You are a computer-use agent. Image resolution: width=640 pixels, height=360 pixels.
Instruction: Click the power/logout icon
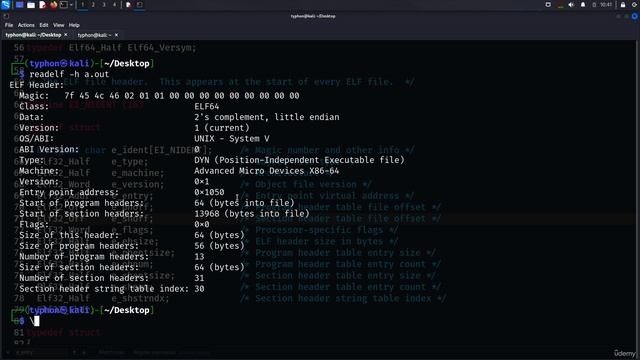point(635,5)
